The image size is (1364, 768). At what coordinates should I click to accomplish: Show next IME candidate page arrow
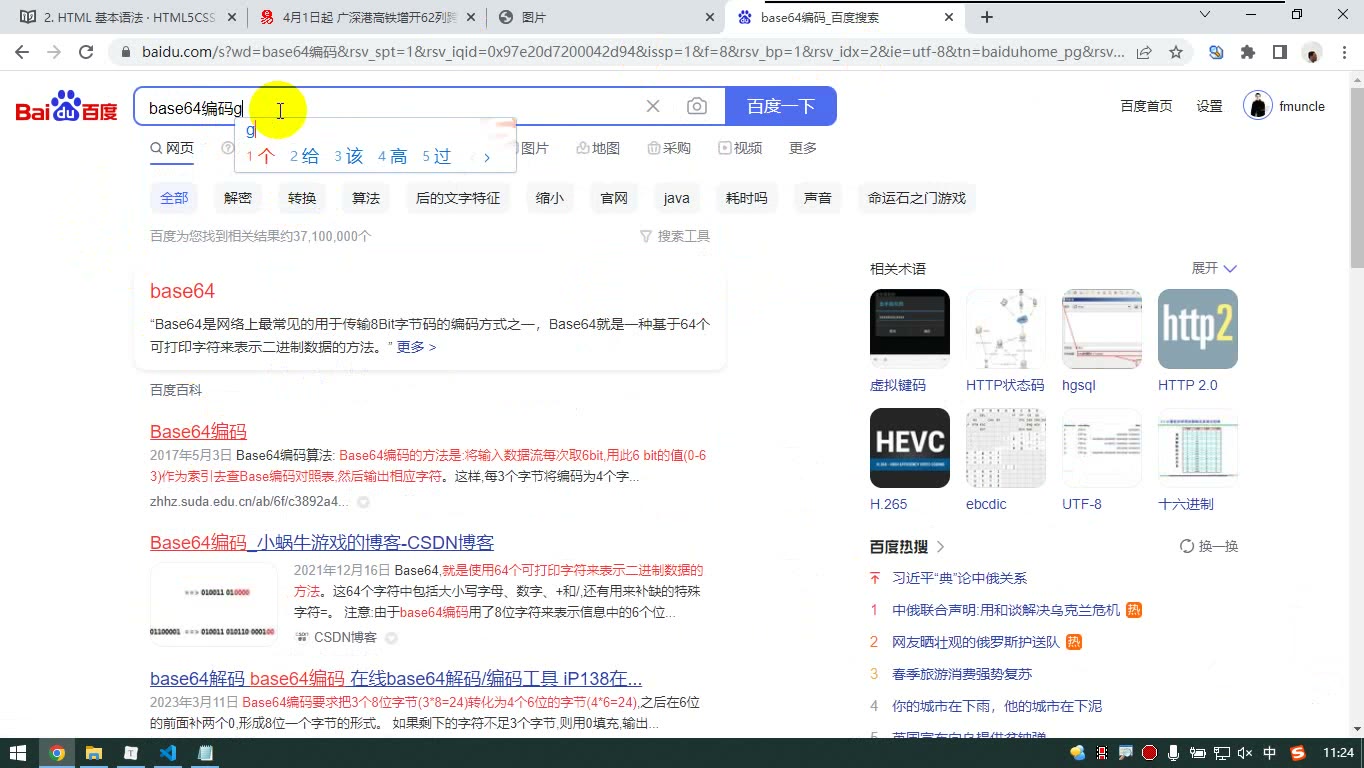pyautogui.click(x=487, y=157)
